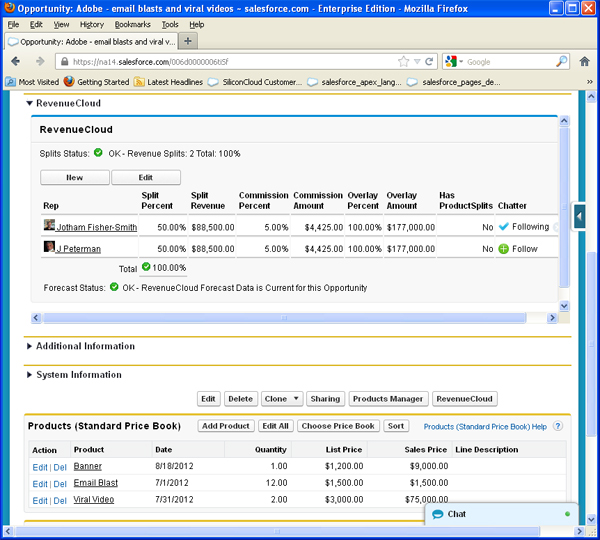Click the Products Manager button
The height and width of the screenshot is (540, 600).
(x=388, y=399)
